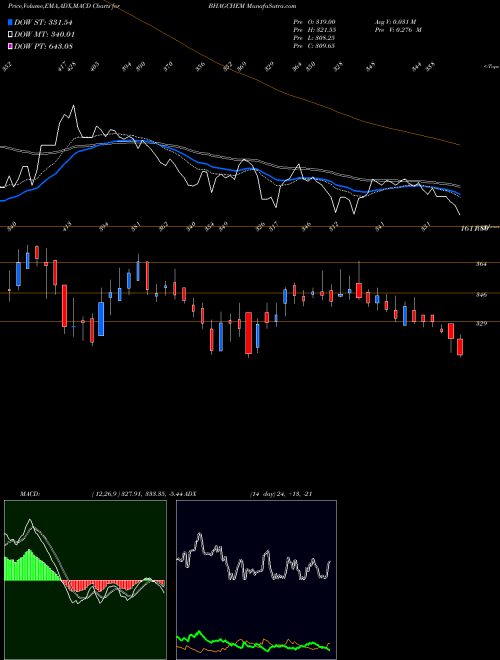
Task: Select the 'DOW MT: 340.01' legend text
Action: [45, 34]
